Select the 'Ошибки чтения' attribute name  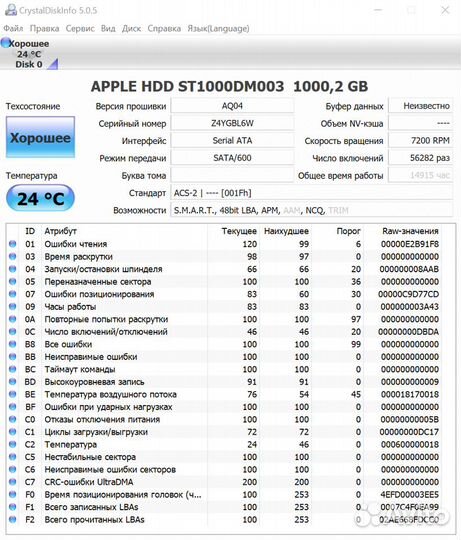coord(76,244)
